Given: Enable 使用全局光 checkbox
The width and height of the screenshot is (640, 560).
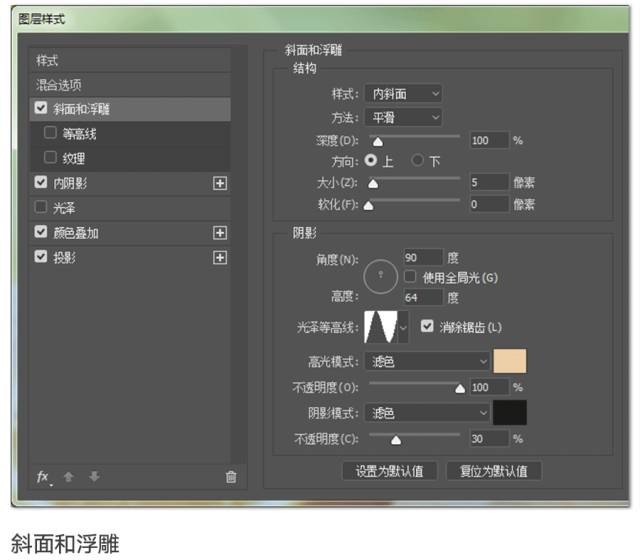Looking at the screenshot, I should 410,276.
